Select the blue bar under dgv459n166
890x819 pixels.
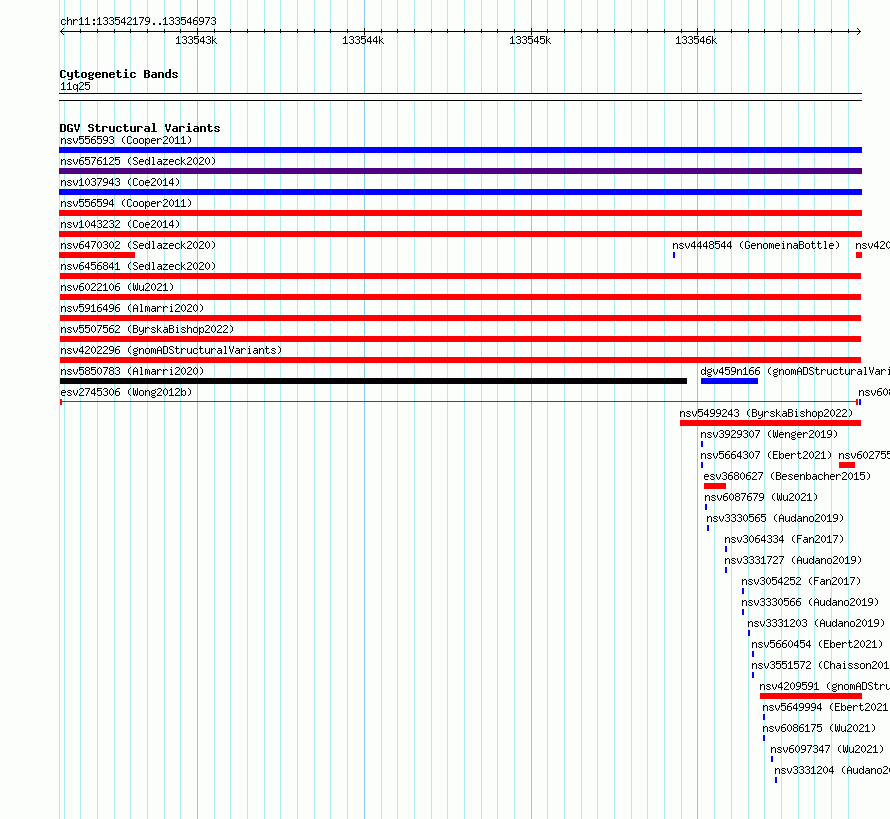tap(729, 381)
